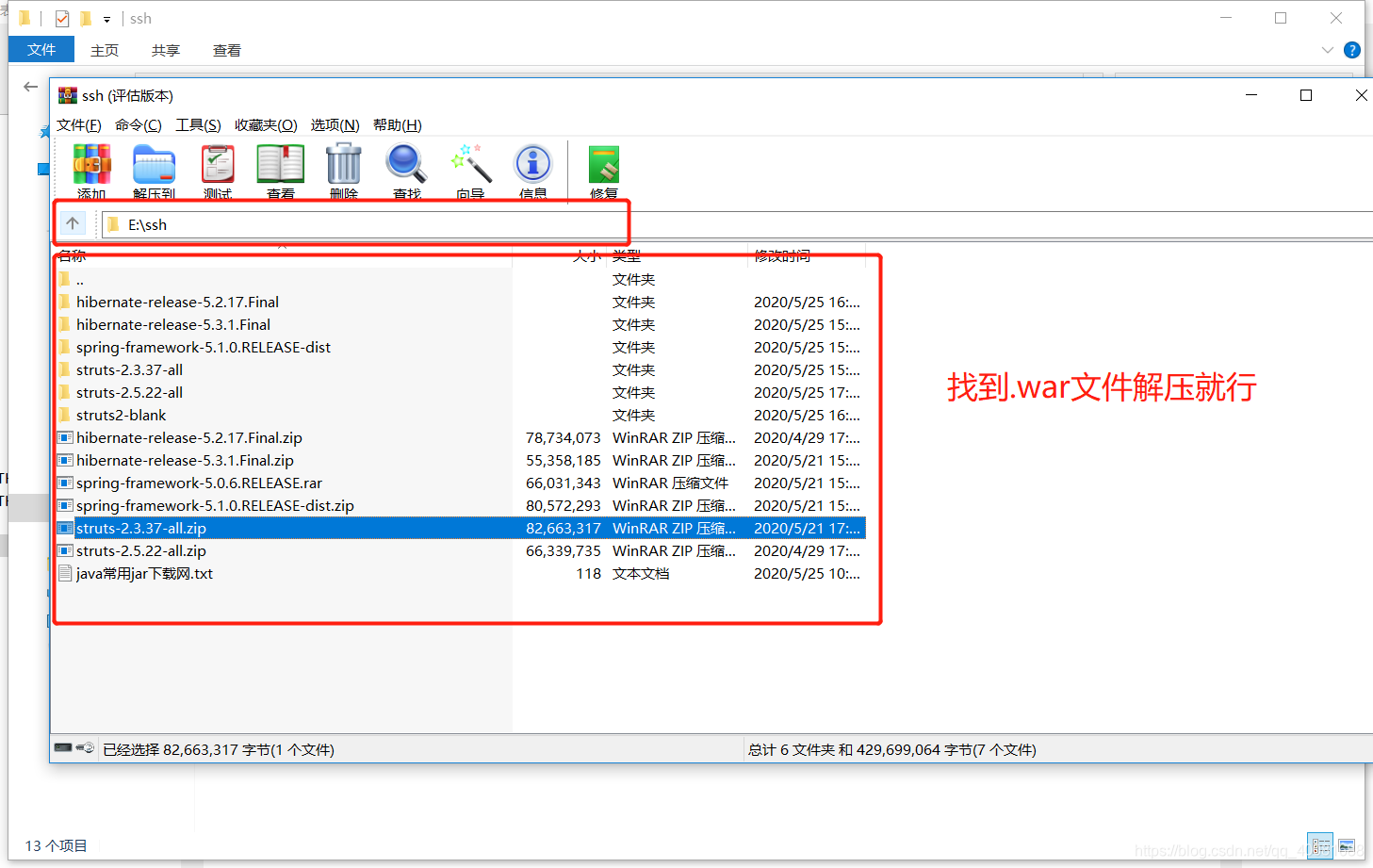Image resolution: width=1373 pixels, height=868 pixels.
Task: Click the details view icon in the Explorer status bar
Action: coord(1320,845)
